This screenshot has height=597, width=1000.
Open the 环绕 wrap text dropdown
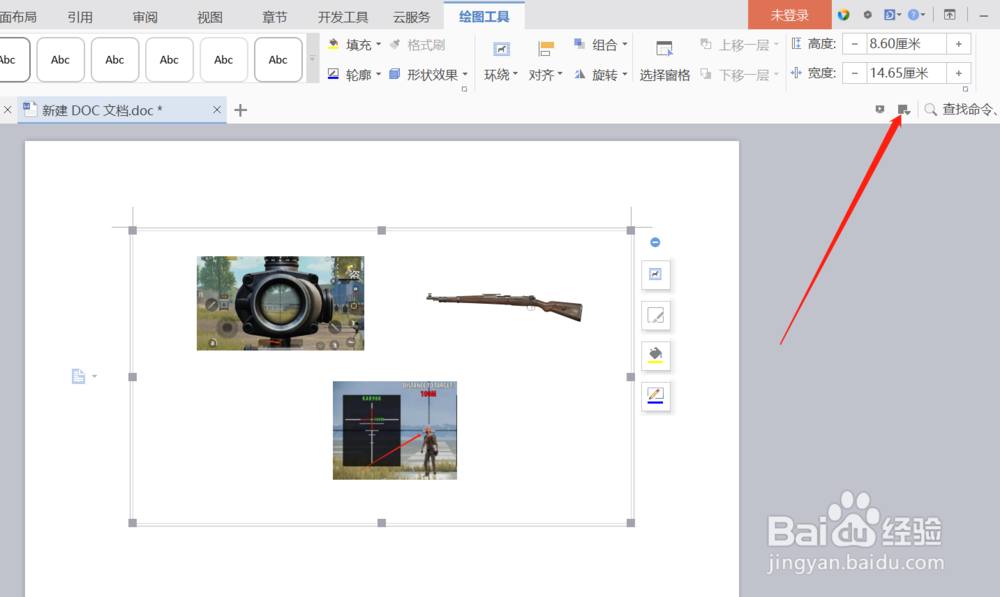[501, 61]
